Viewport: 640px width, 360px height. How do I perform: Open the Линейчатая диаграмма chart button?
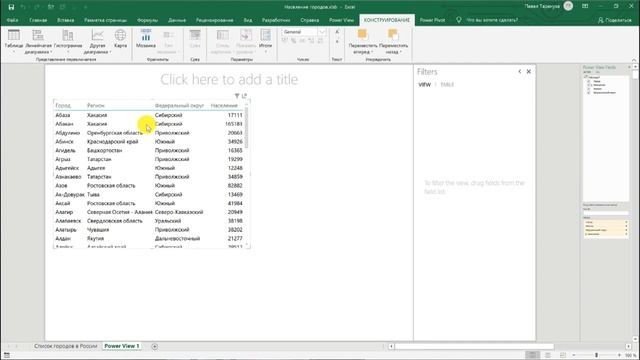click(38, 41)
